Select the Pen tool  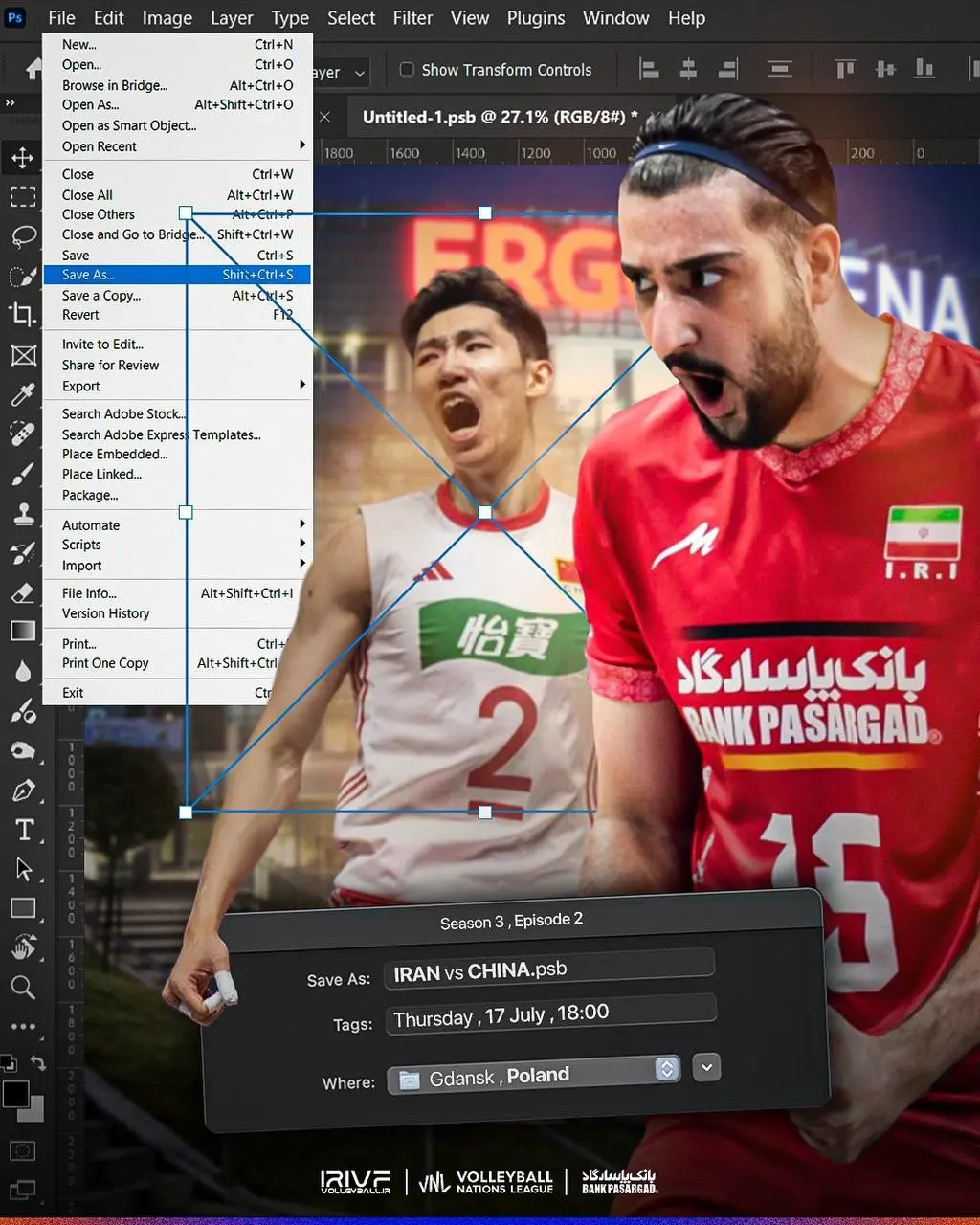22,791
